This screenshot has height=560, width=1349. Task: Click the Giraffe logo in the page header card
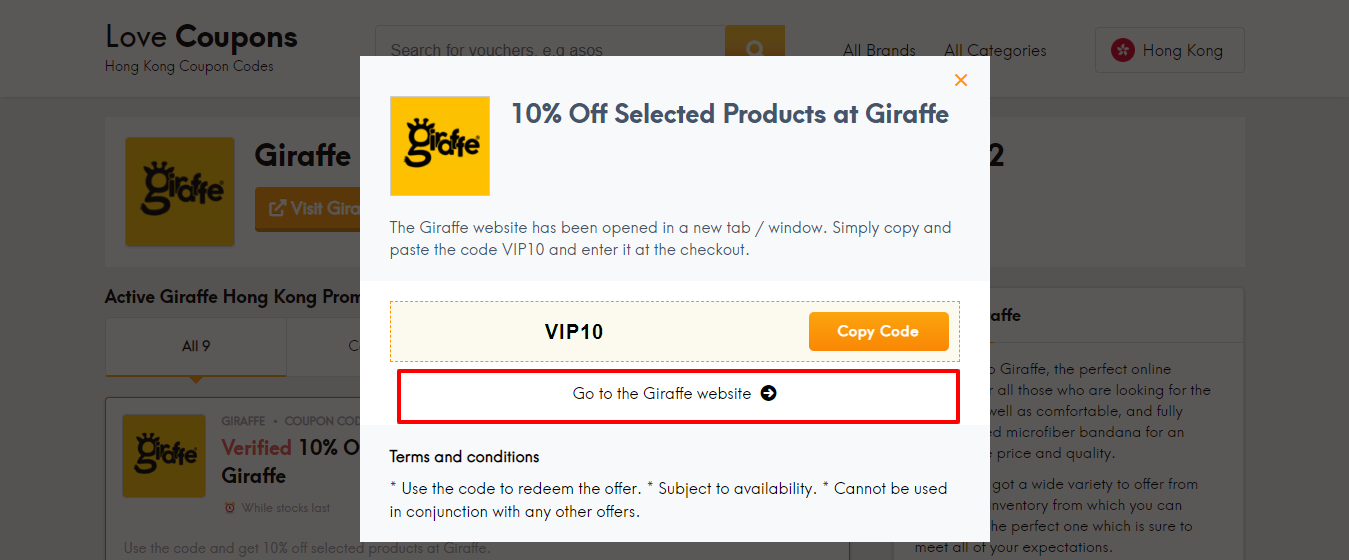point(180,192)
